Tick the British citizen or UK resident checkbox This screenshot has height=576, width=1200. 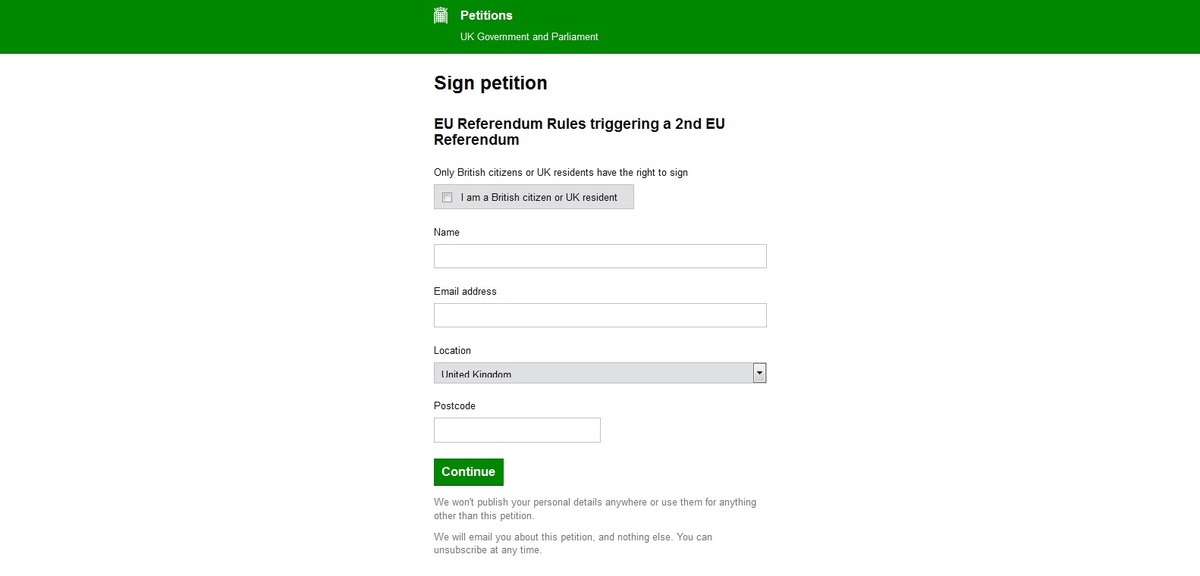point(447,198)
